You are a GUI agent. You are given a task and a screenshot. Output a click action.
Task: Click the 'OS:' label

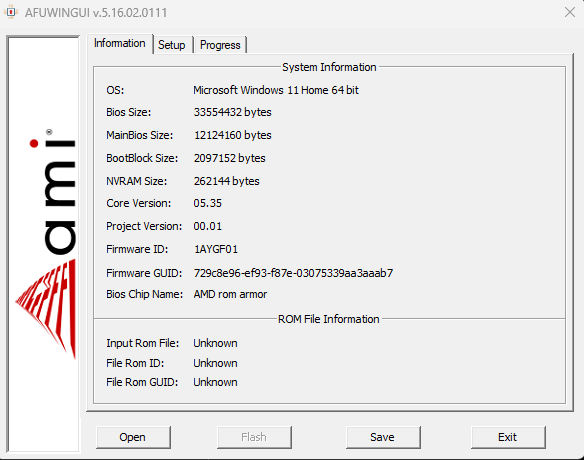coord(115,90)
